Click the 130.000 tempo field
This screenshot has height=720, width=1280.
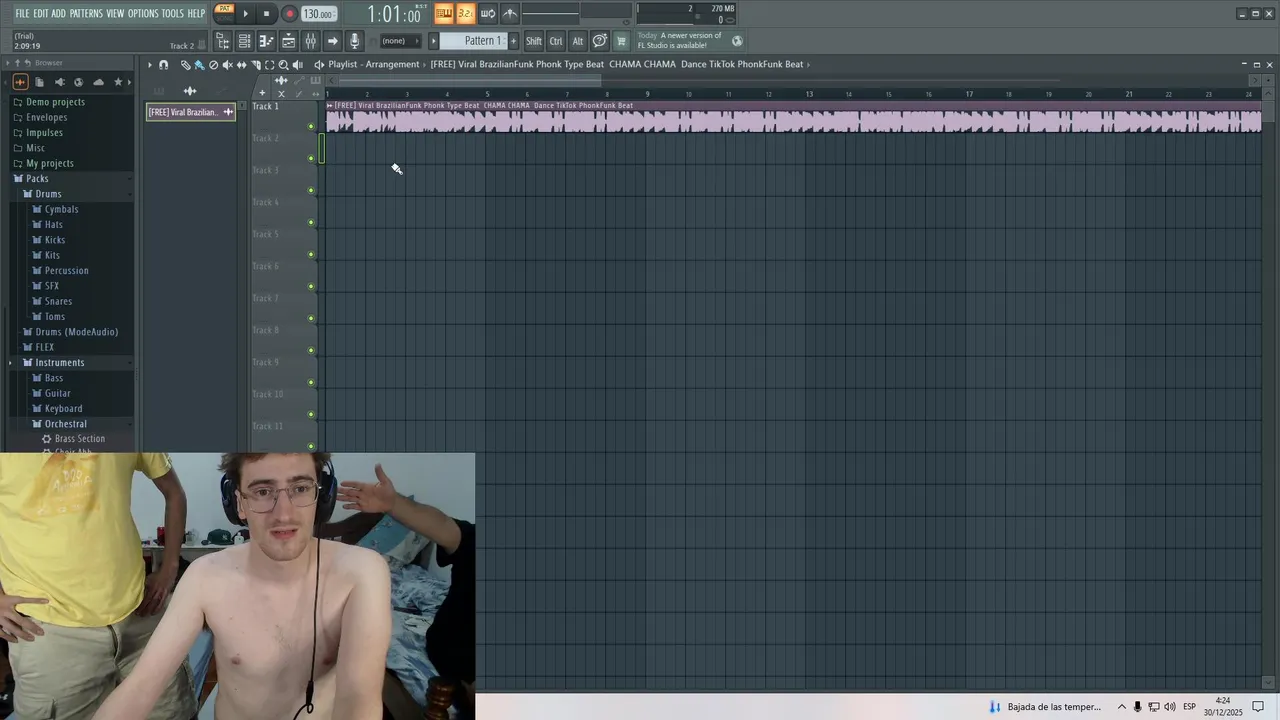click(319, 14)
